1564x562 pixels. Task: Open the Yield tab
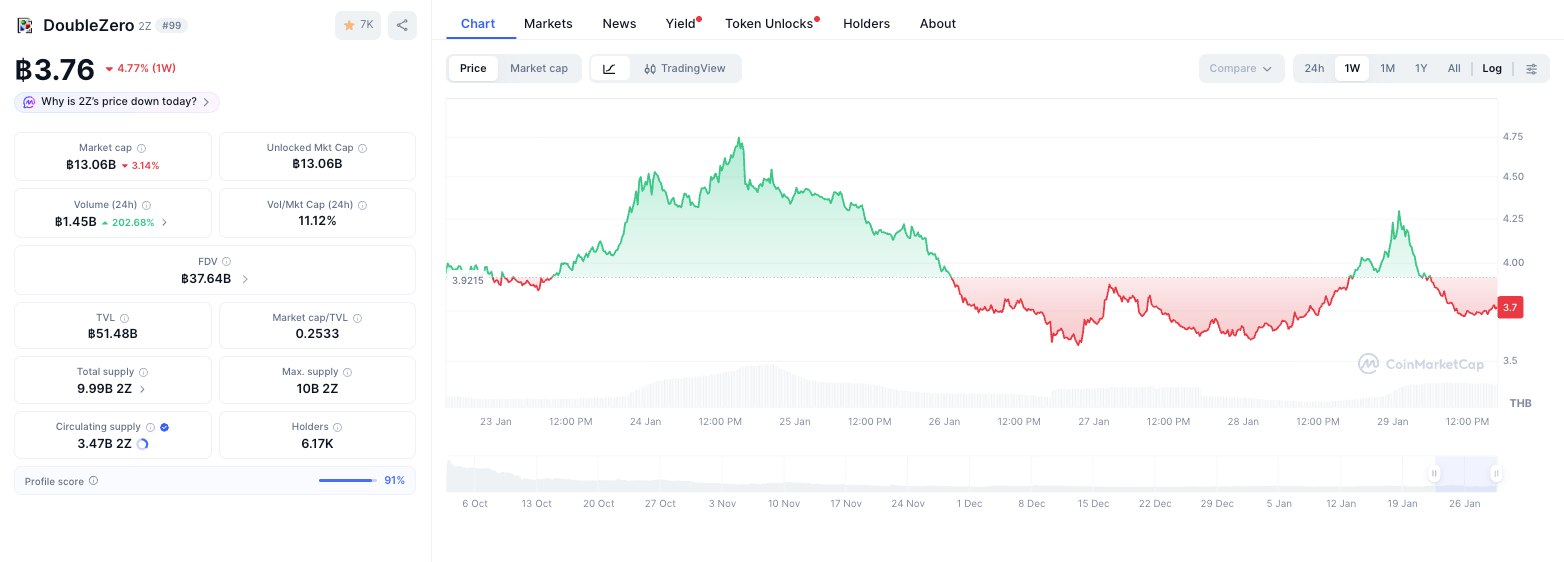pos(682,23)
